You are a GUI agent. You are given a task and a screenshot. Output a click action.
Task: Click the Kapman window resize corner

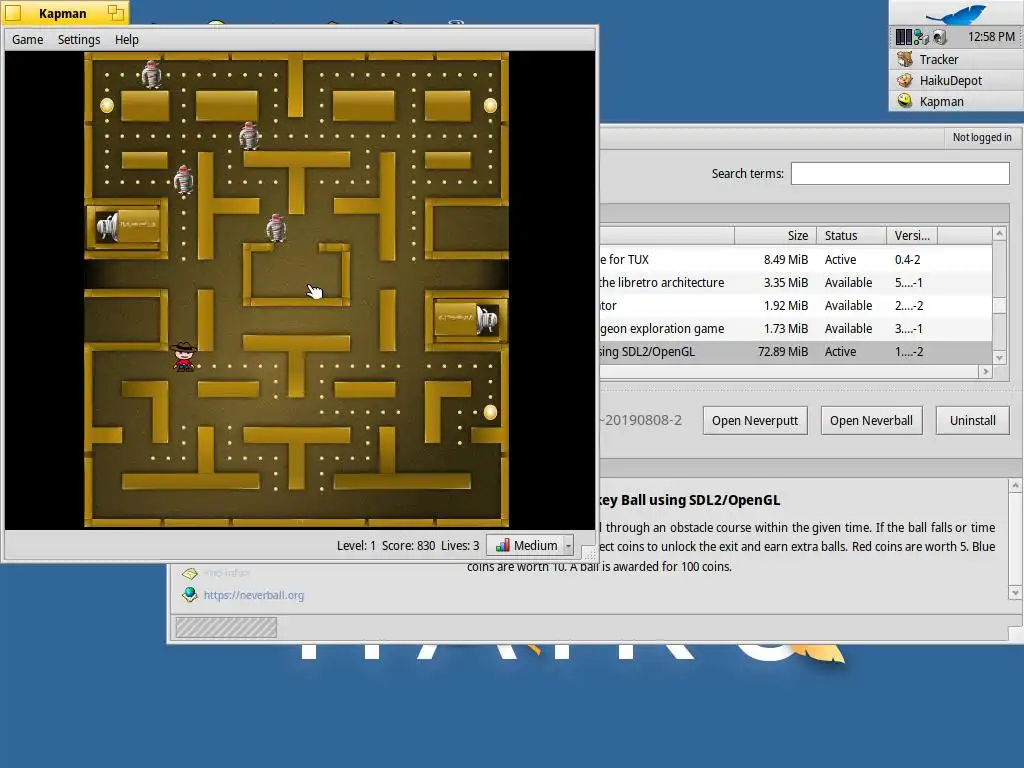point(590,554)
